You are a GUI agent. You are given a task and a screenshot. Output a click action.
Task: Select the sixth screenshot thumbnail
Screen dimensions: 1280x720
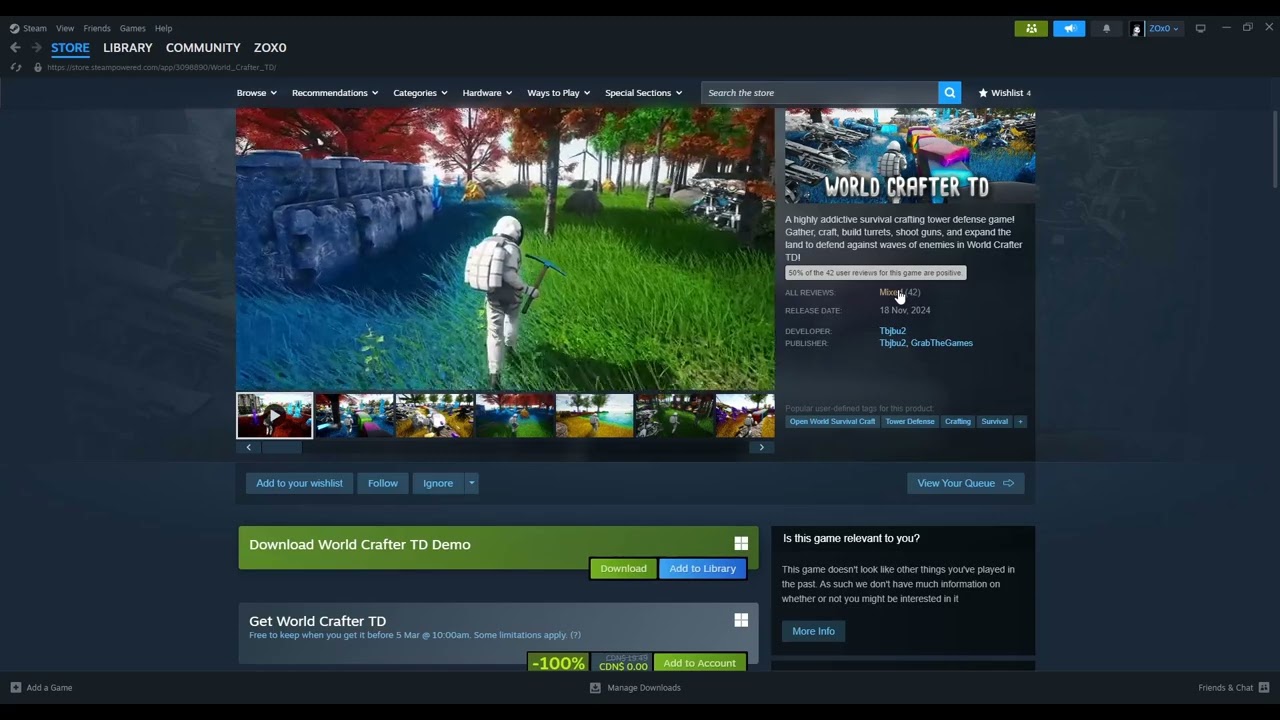674,415
